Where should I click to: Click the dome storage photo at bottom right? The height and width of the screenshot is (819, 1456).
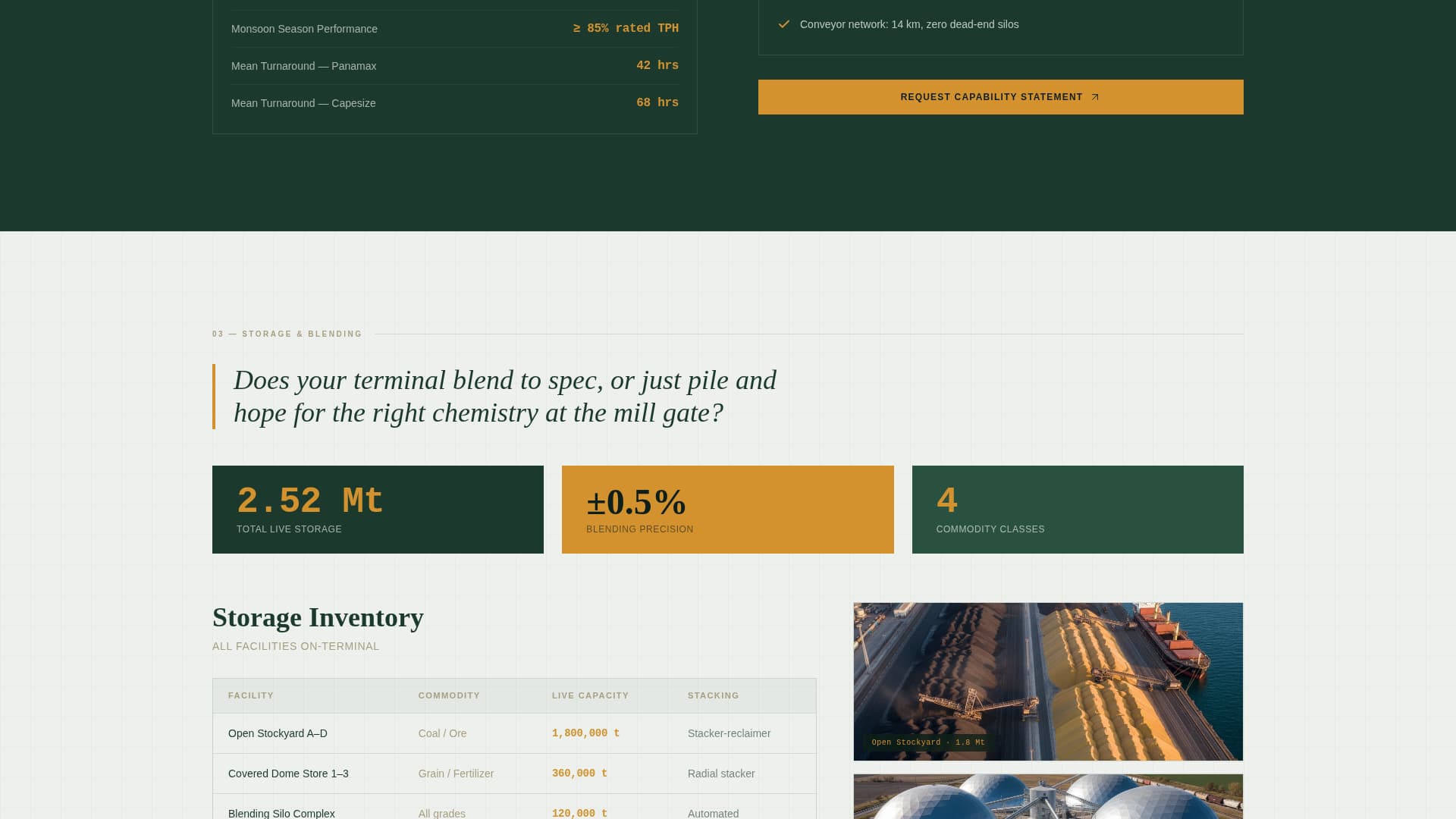(x=1048, y=796)
